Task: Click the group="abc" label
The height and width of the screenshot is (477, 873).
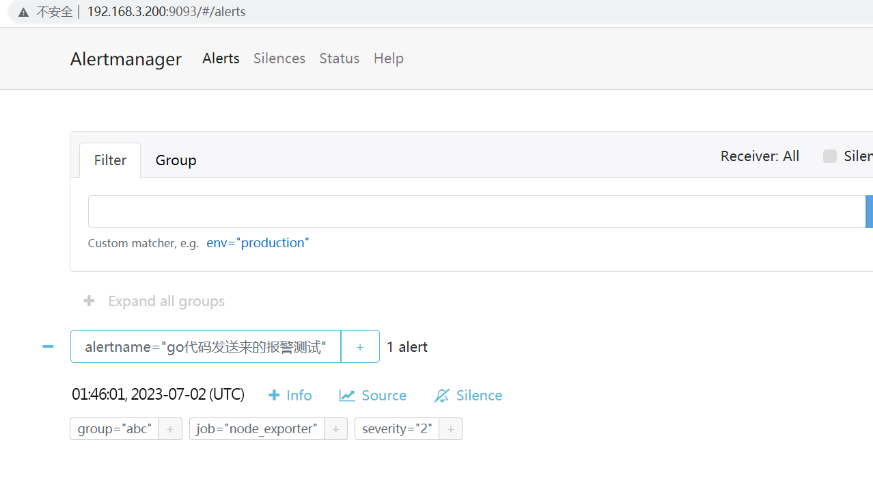Action: [x=115, y=429]
